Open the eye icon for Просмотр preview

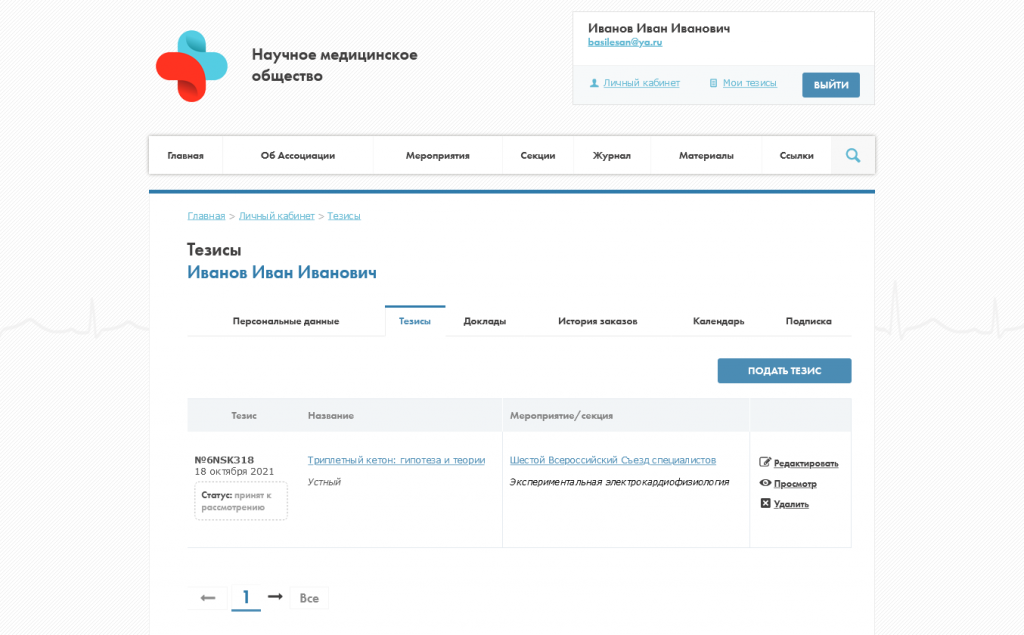766,483
